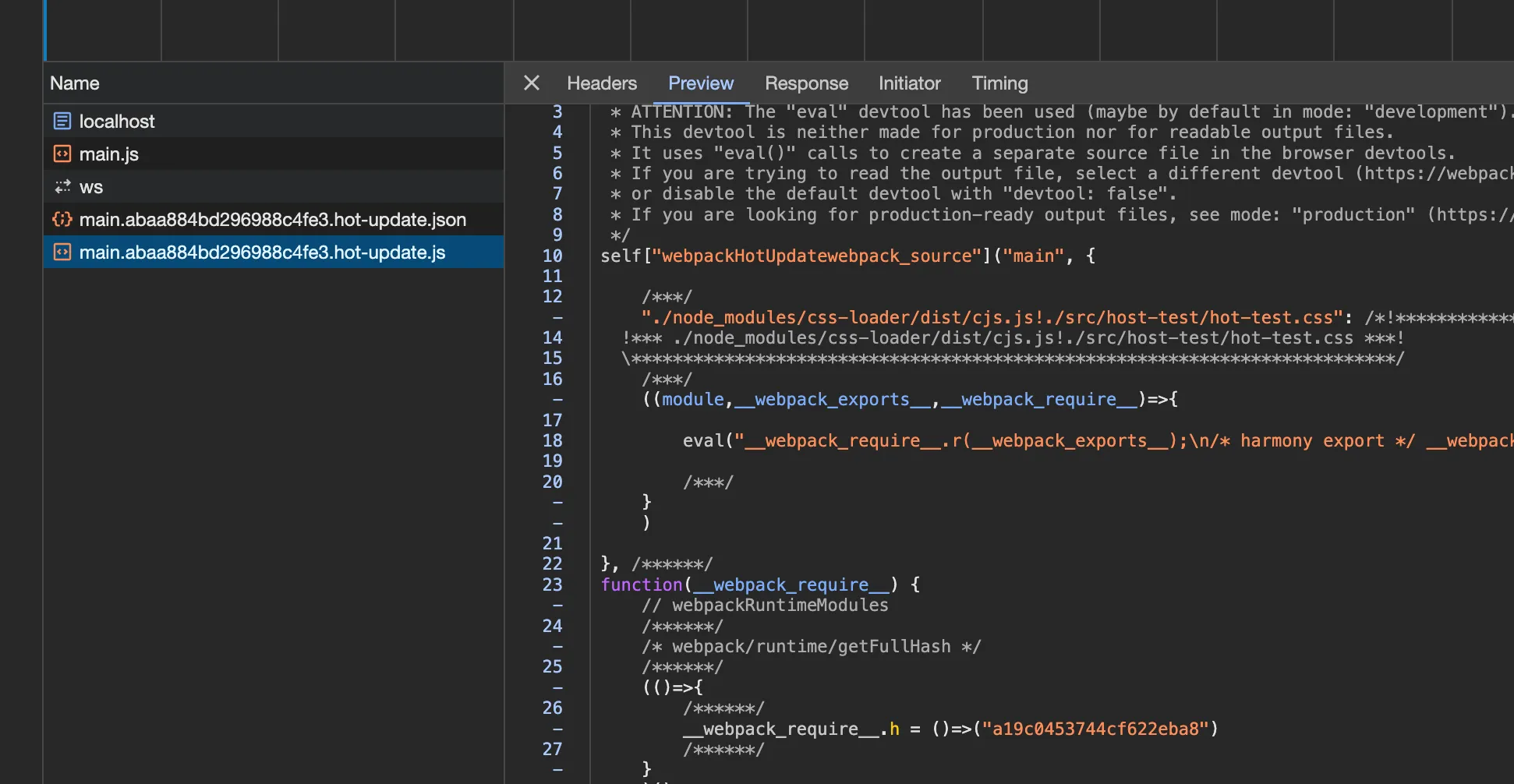This screenshot has height=784, width=1514.
Task: Switch to the Preview tab
Action: [x=701, y=83]
